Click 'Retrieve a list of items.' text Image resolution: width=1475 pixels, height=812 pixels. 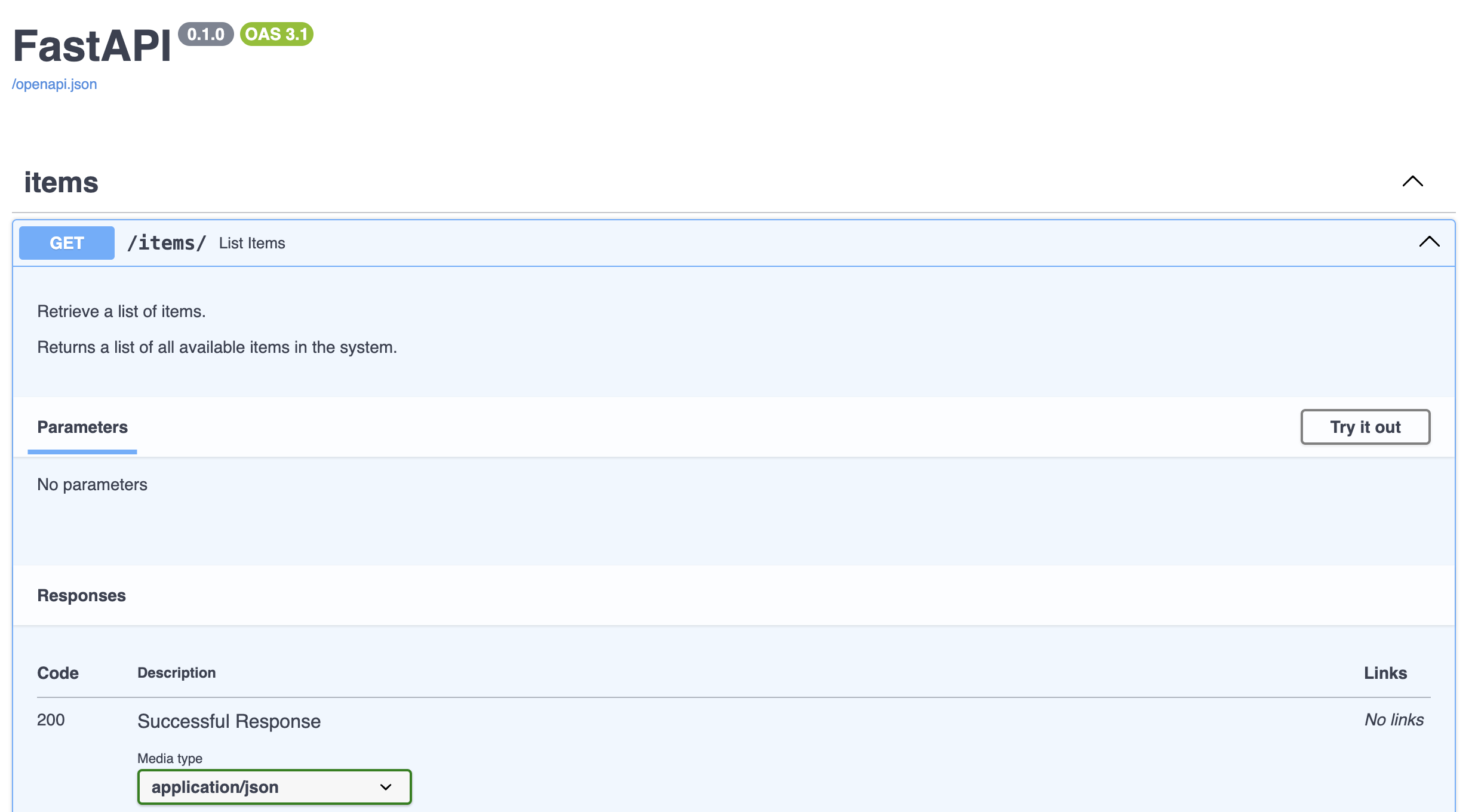122,312
